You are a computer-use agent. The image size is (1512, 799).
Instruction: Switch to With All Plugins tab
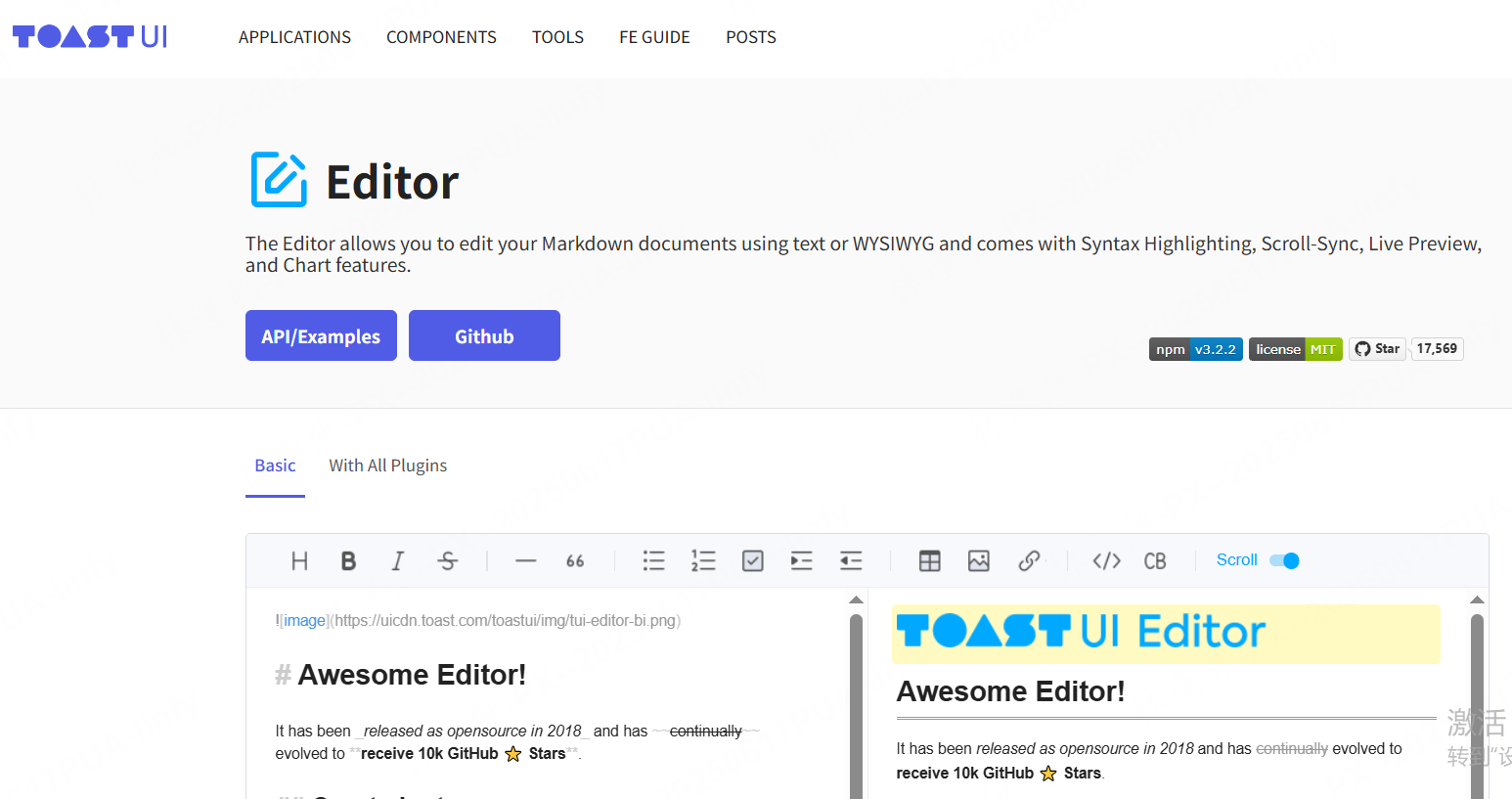[387, 466]
